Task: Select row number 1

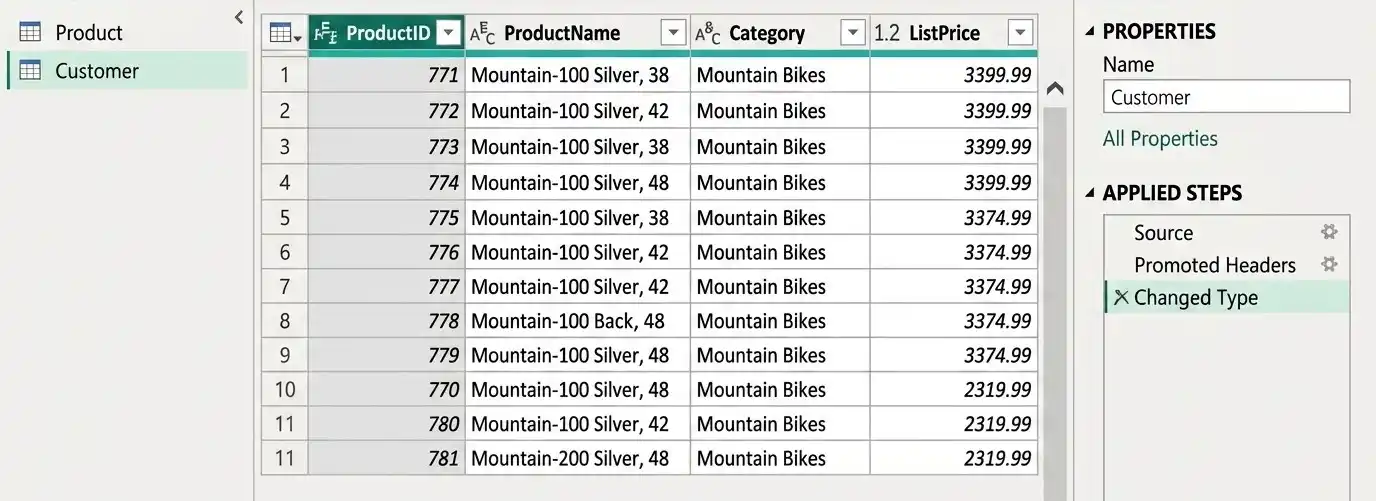Action: [x=285, y=75]
